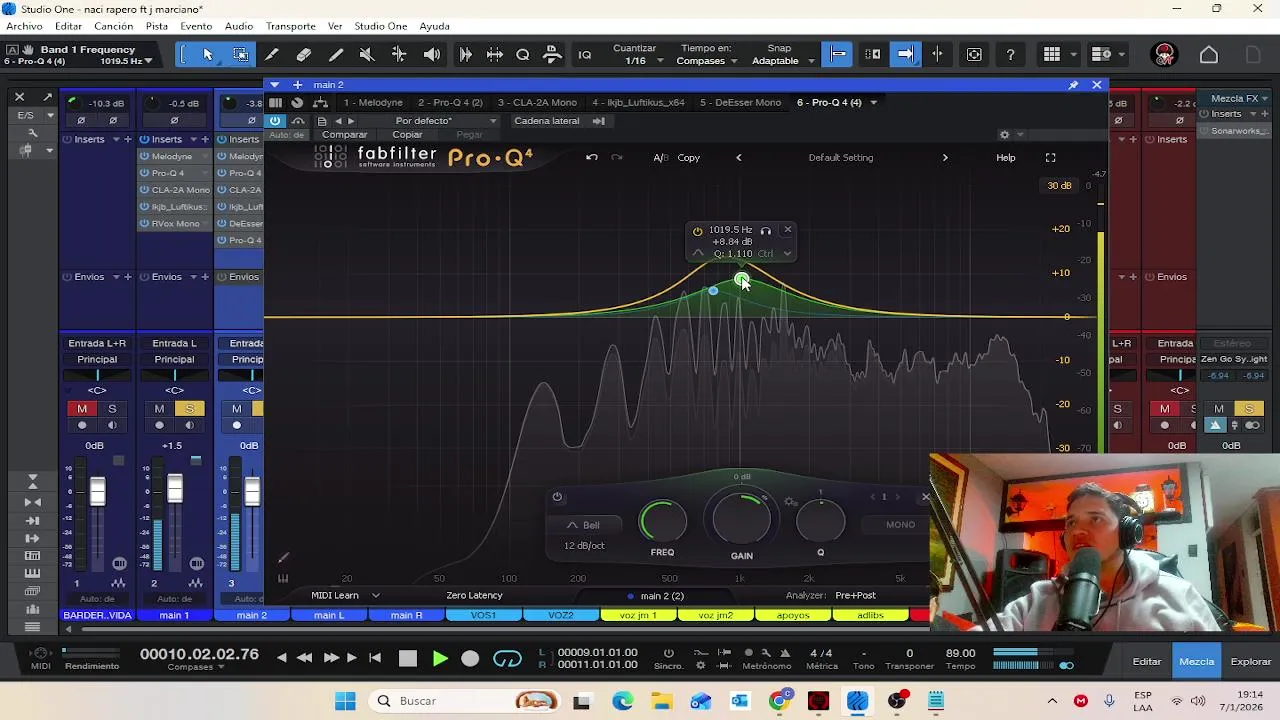Expand the main 2 plugin window arrow
1280x720 pixels.
coord(274,85)
